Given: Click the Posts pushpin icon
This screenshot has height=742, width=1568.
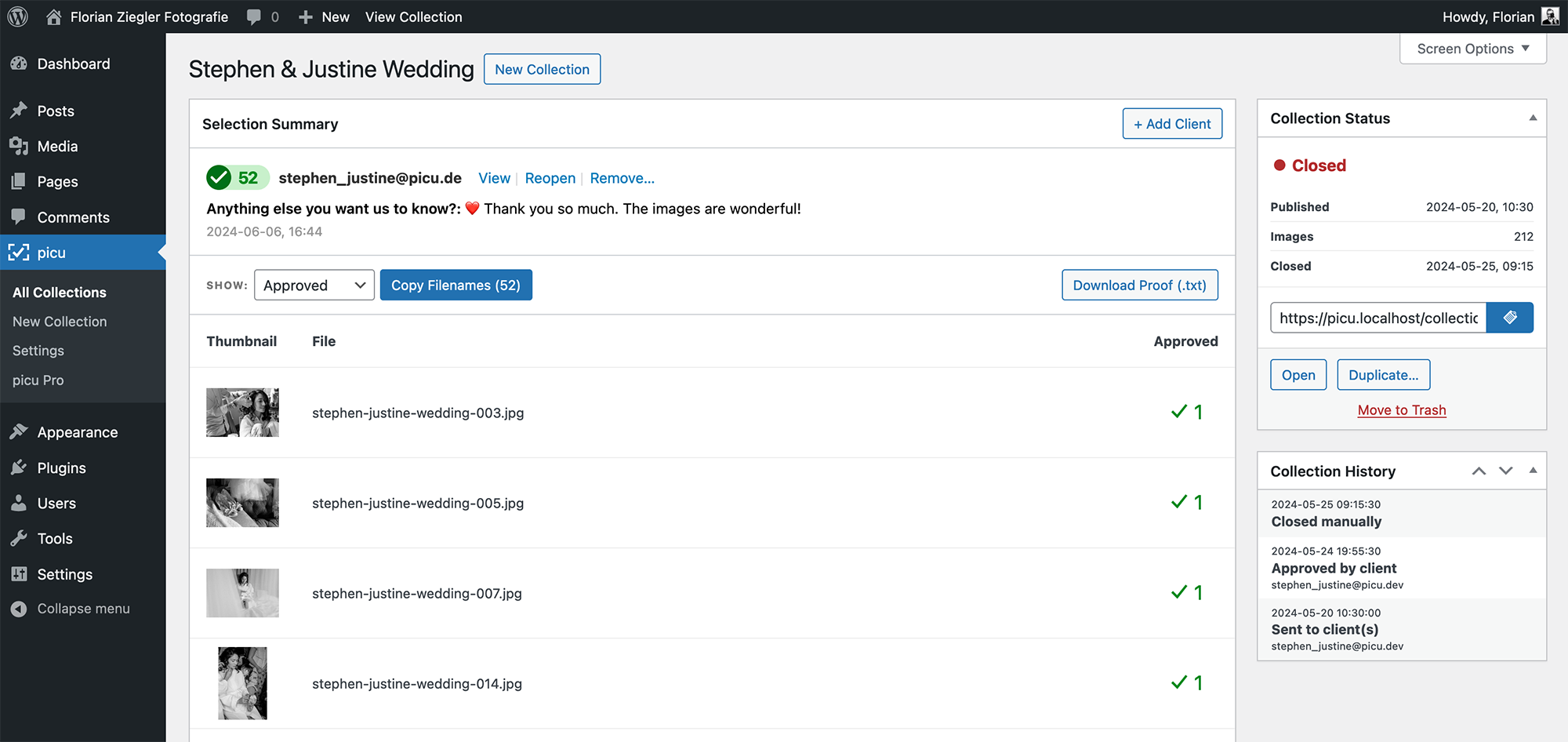Looking at the screenshot, I should (x=19, y=111).
